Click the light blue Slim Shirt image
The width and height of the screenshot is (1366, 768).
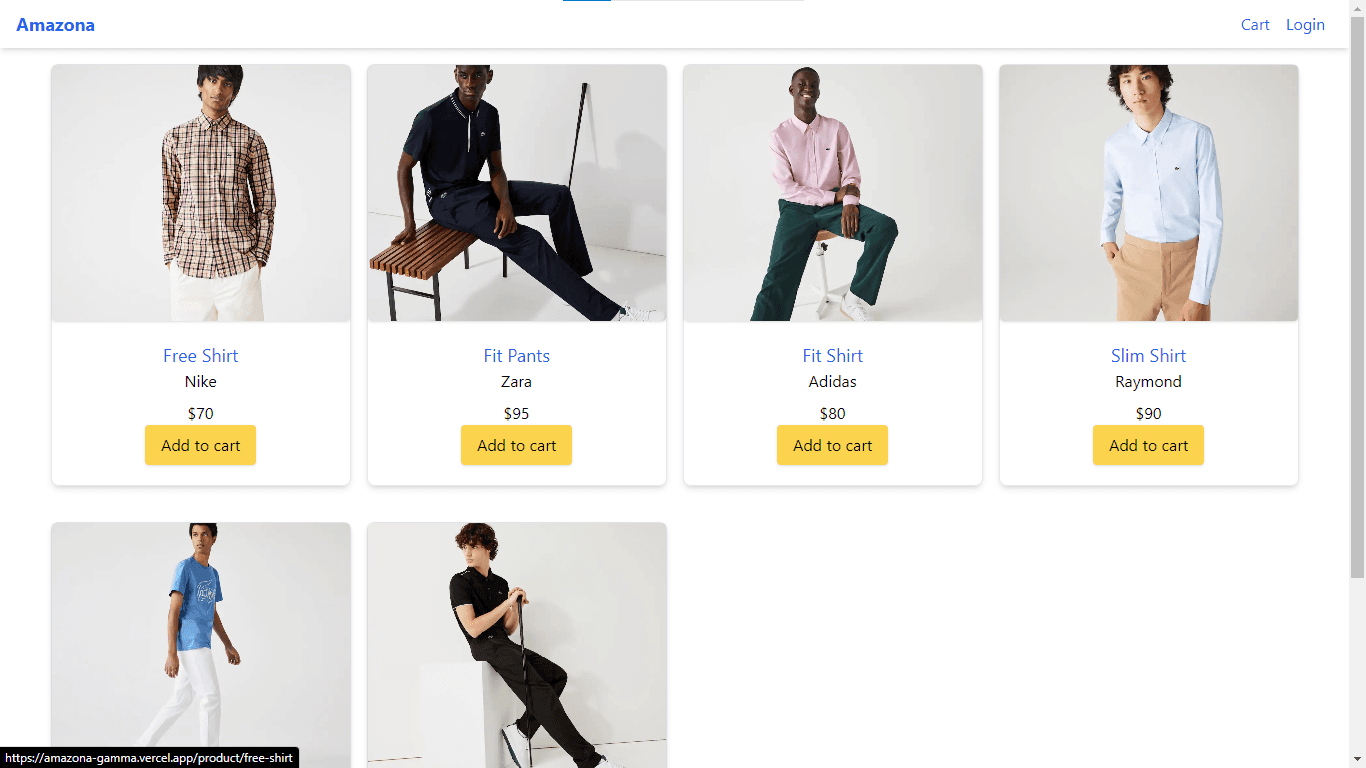(1149, 193)
